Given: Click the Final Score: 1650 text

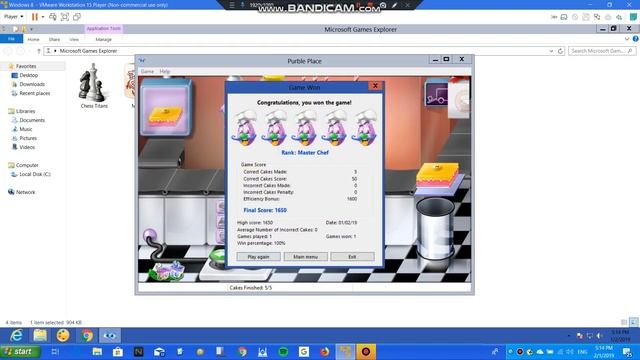Looking at the screenshot, I should pos(265,210).
